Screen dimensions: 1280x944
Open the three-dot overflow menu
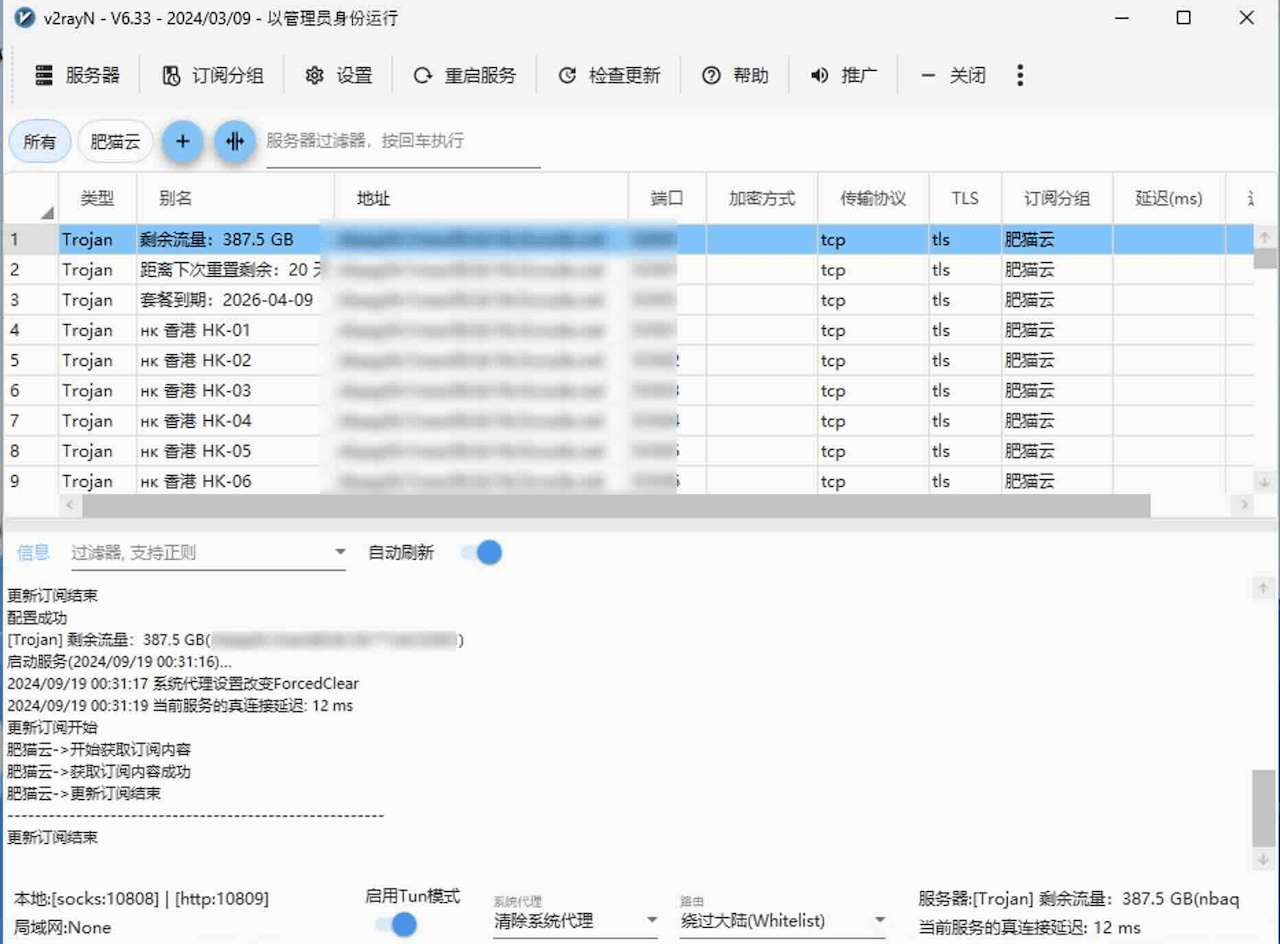(1020, 75)
